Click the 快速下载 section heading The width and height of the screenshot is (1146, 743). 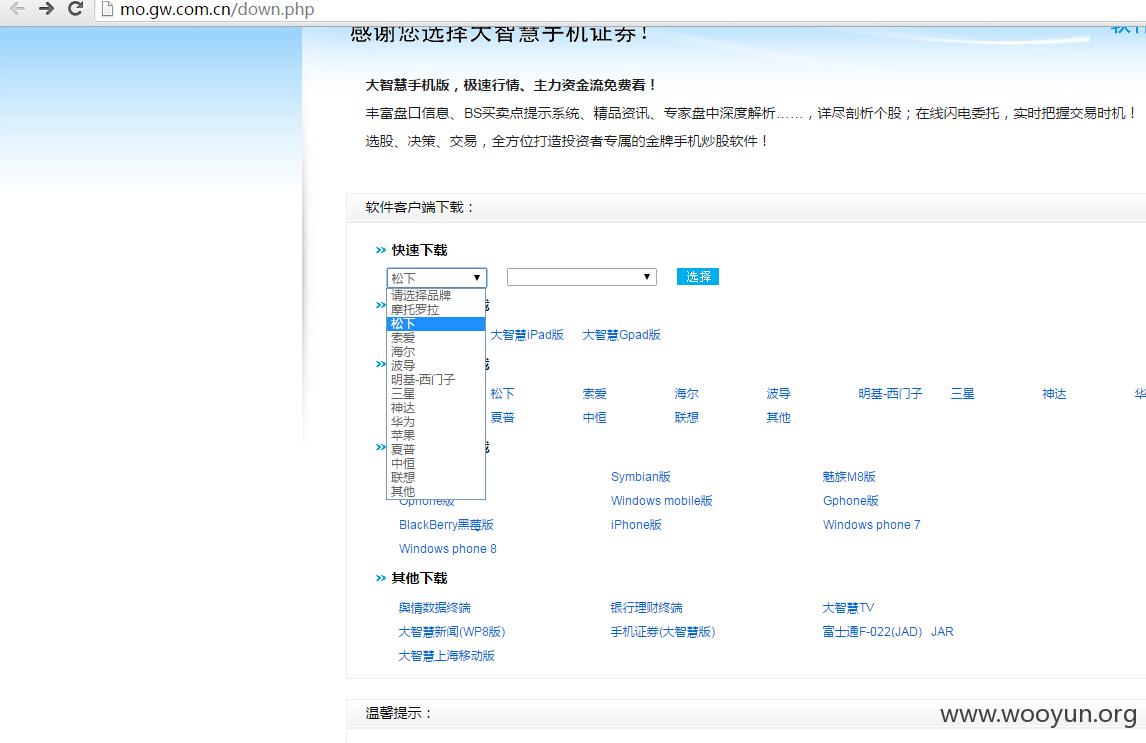coord(419,250)
